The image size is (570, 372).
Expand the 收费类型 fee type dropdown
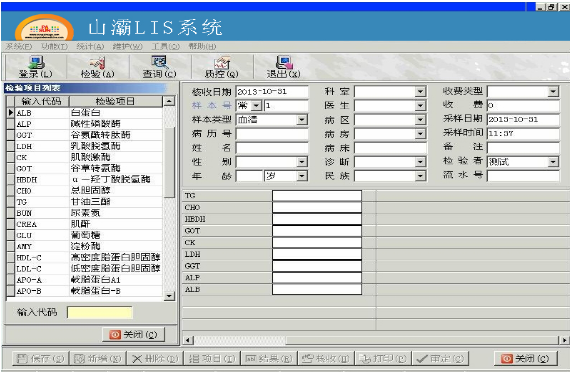click(x=553, y=91)
